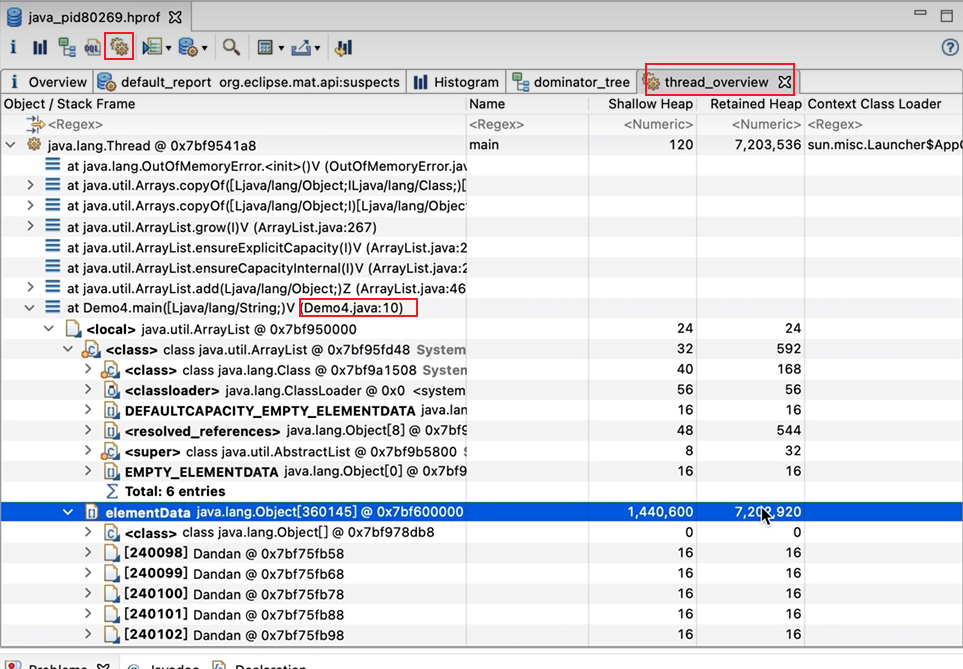Open Dominator Tree via the toolbar icon
The width and height of the screenshot is (963, 669).
67,47
